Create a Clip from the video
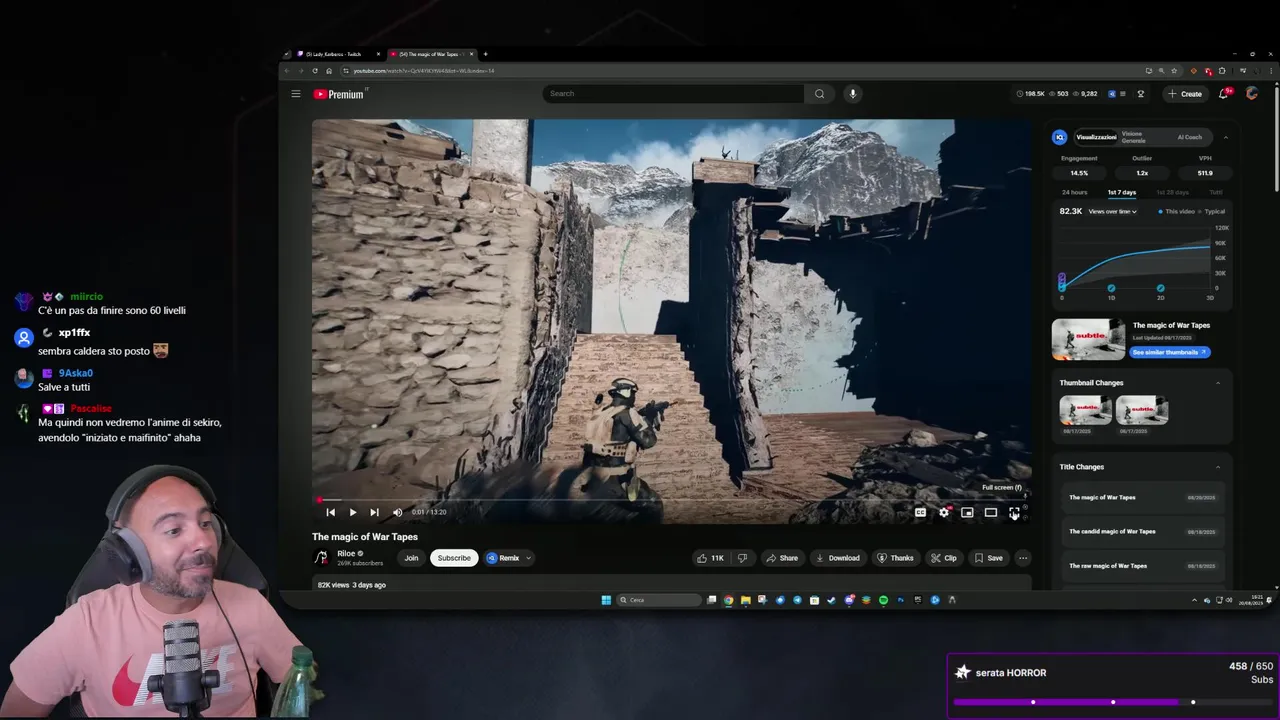The image size is (1280, 720). pos(944,558)
